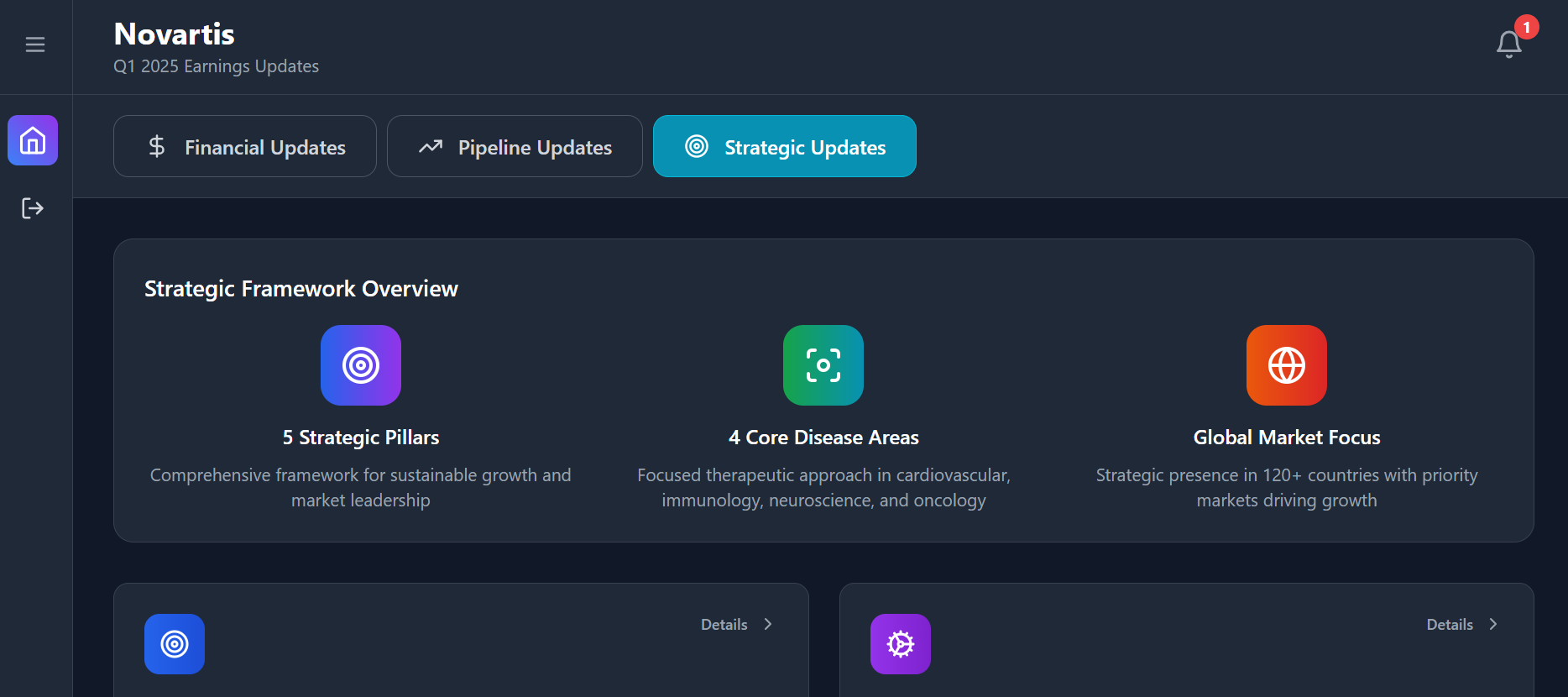The width and height of the screenshot is (1568, 697).
Task: Click the 4 Core Disease Areas focus icon
Action: click(x=823, y=365)
